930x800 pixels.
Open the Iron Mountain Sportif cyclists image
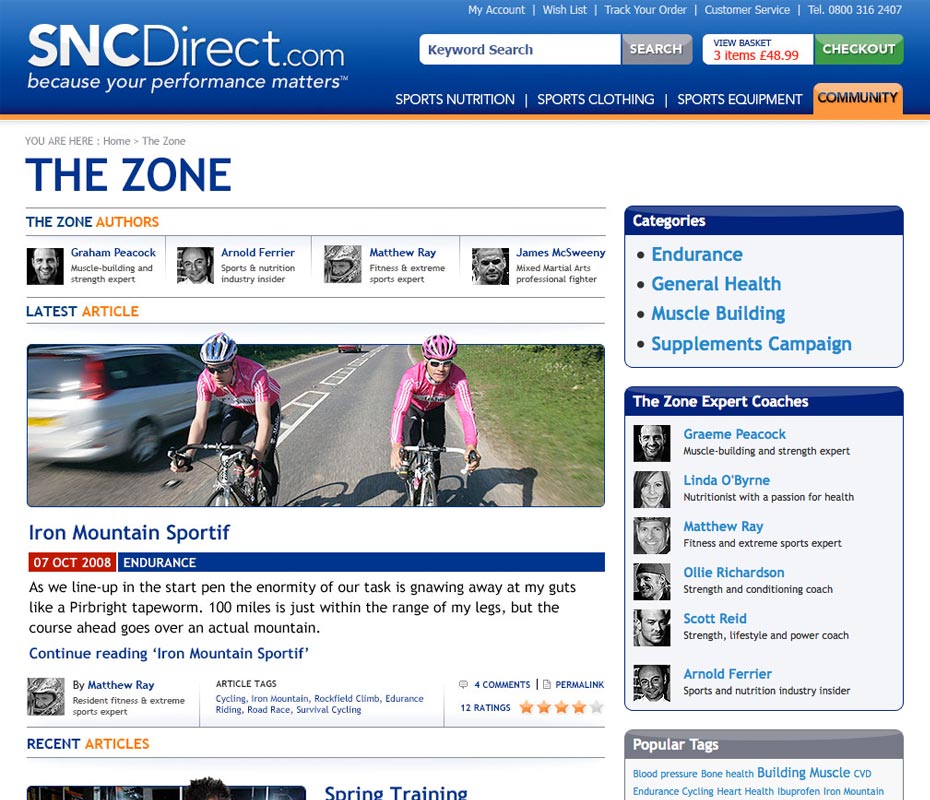tap(316, 425)
